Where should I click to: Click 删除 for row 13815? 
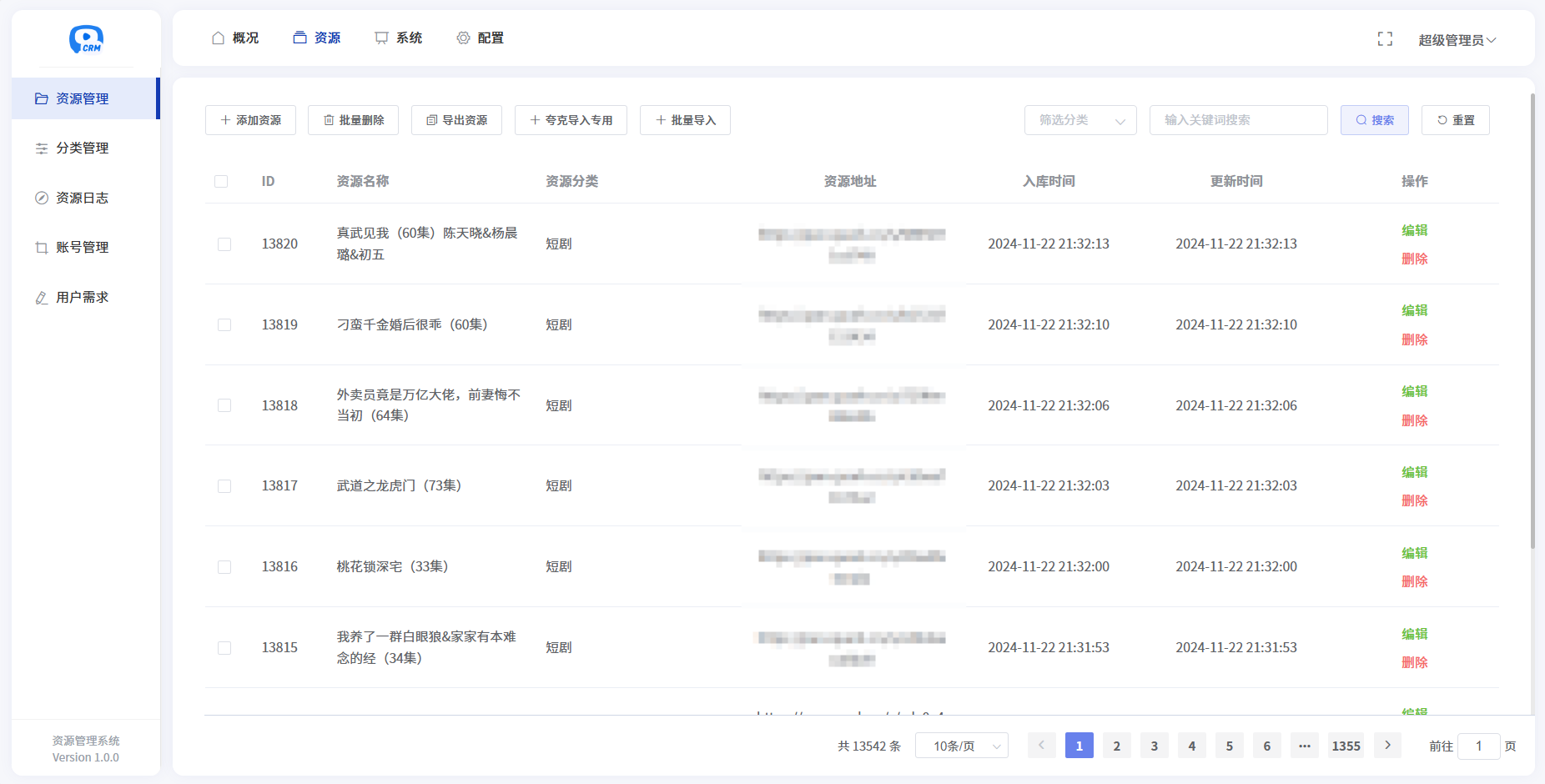1415,662
